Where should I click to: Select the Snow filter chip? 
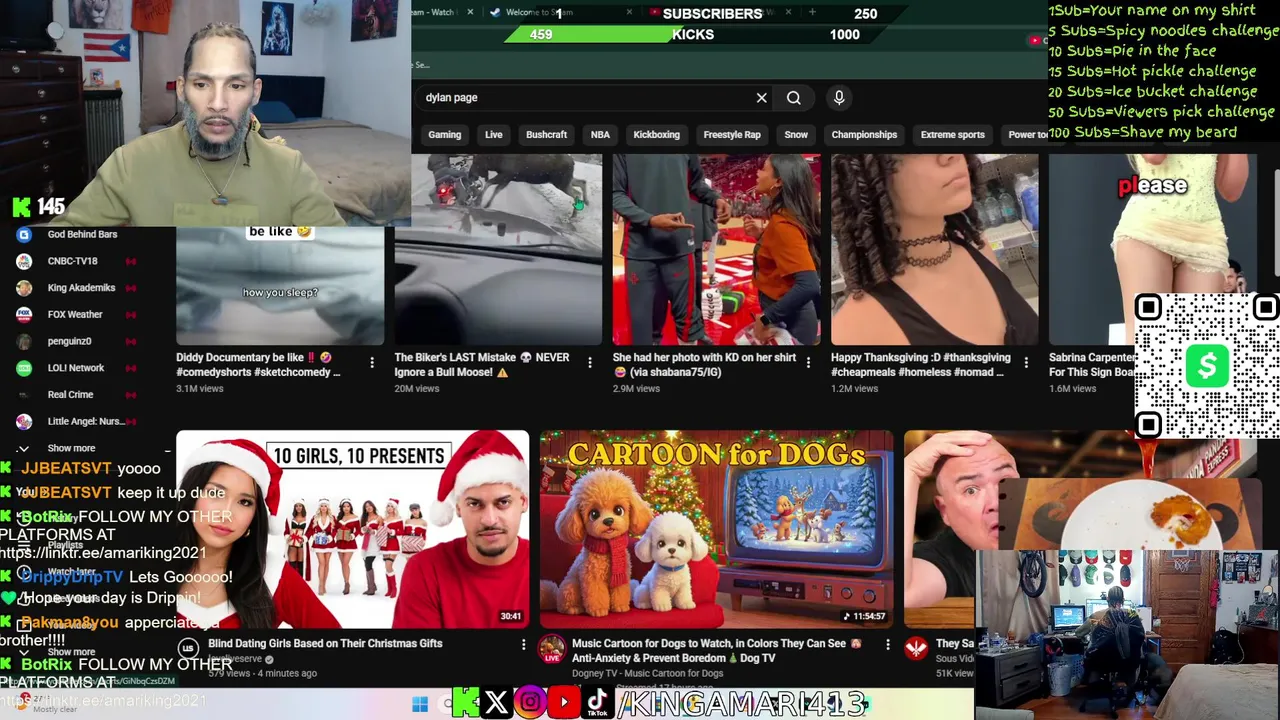tap(796, 134)
